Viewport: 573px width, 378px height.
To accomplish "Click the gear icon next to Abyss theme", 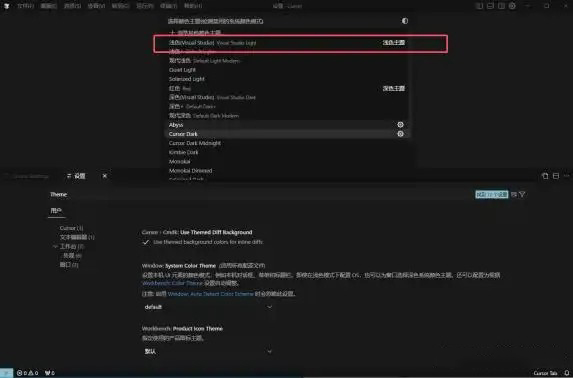I will (400, 125).
